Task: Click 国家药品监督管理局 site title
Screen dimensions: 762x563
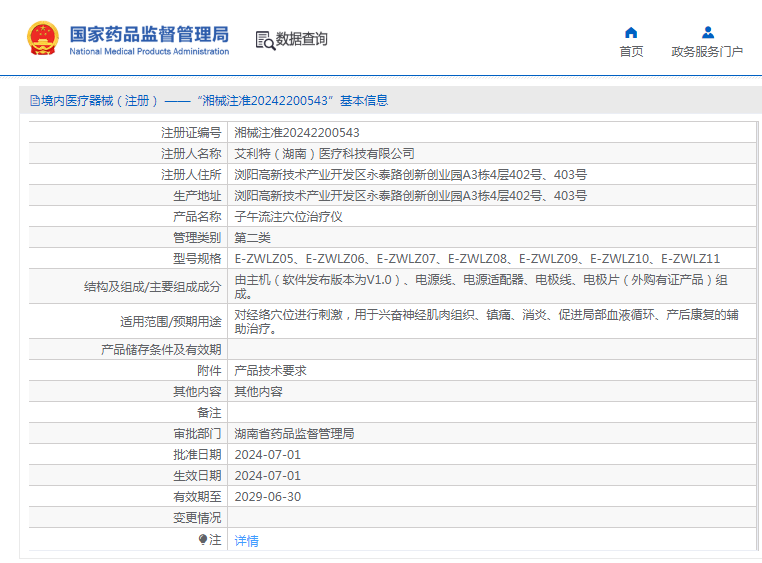Action: (x=149, y=34)
